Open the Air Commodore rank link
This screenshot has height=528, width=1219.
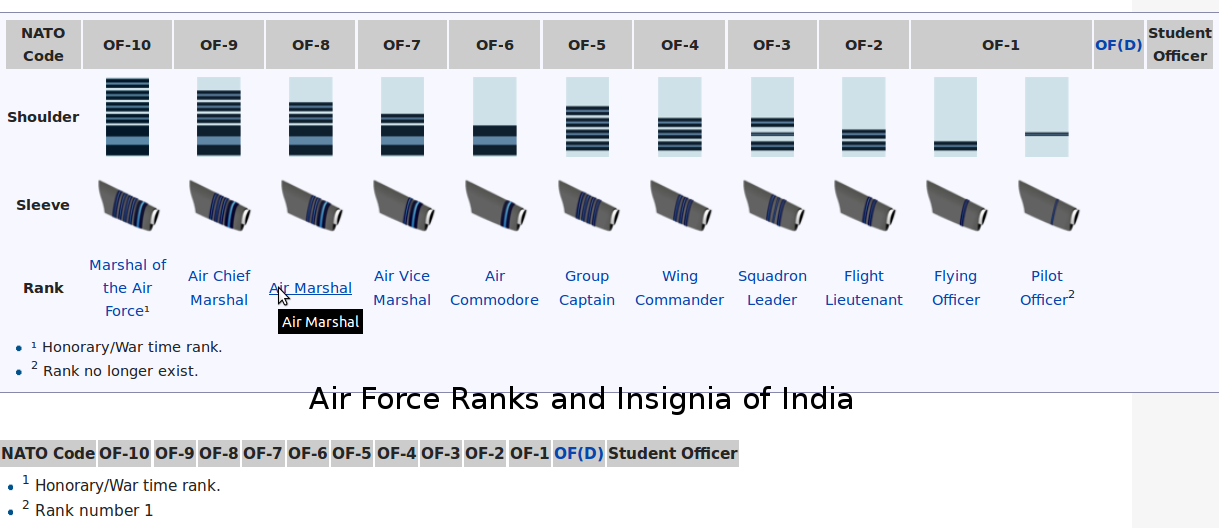point(494,288)
